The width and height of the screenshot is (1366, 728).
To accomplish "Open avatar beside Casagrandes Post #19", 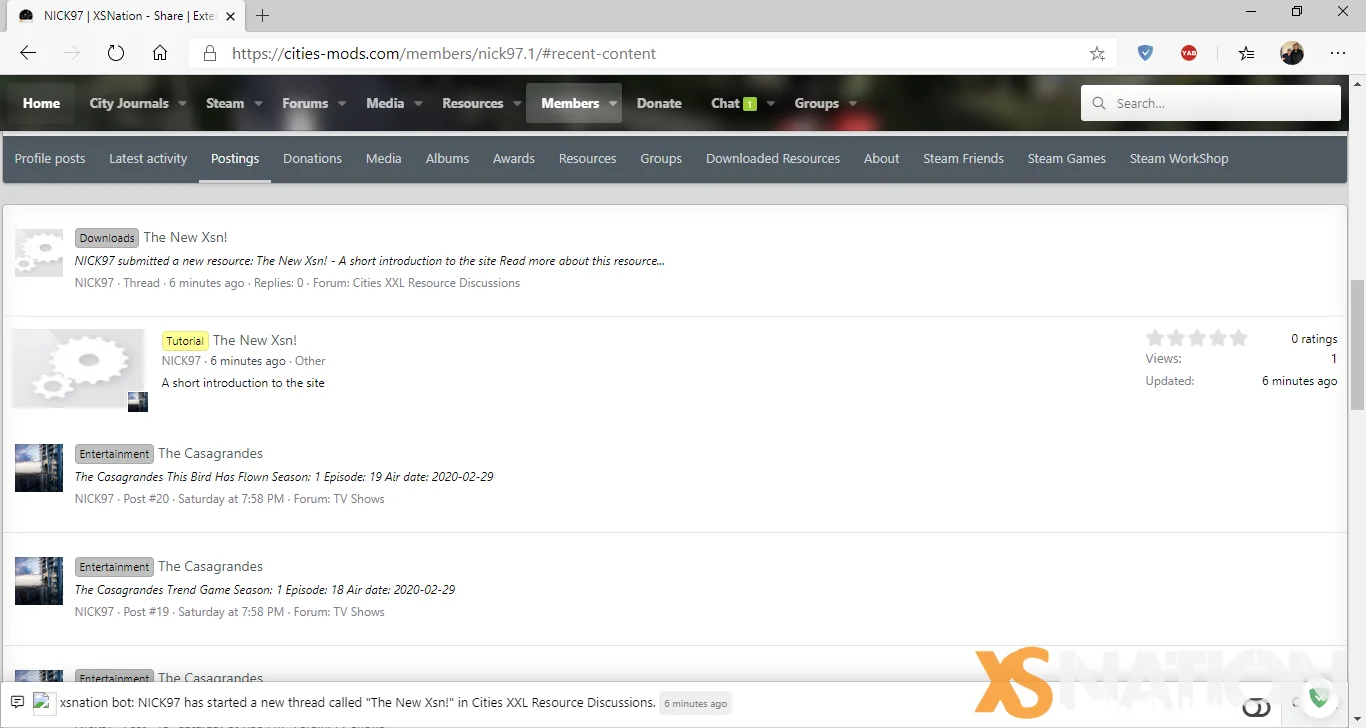I will [x=39, y=581].
